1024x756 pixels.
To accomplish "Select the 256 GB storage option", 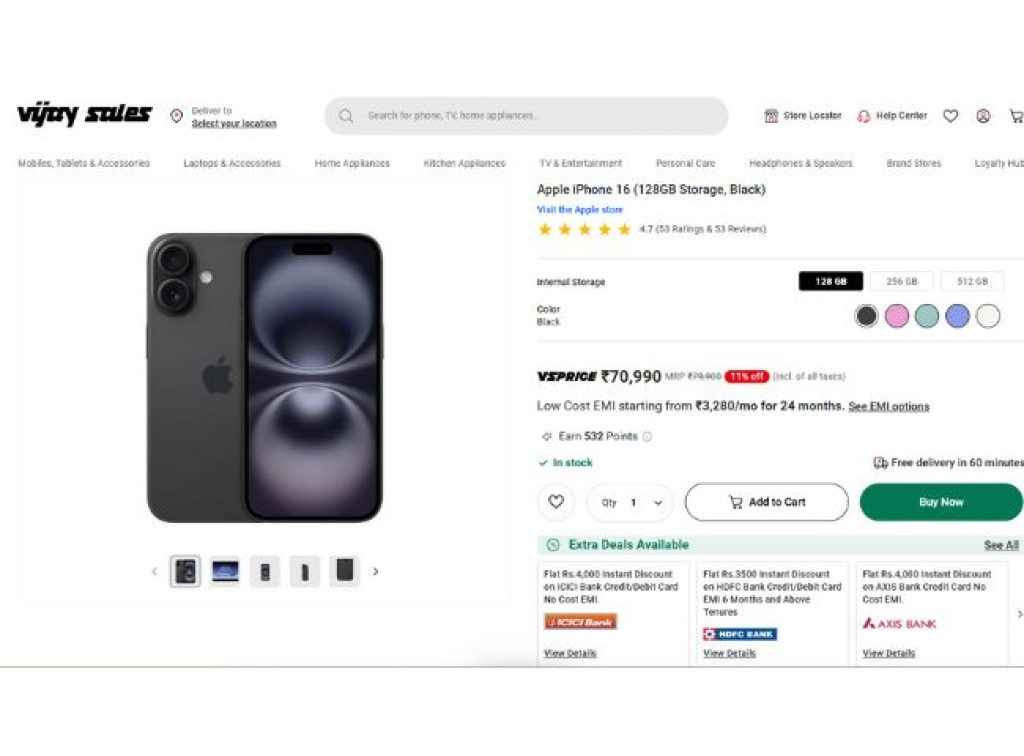I will coord(901,281).
